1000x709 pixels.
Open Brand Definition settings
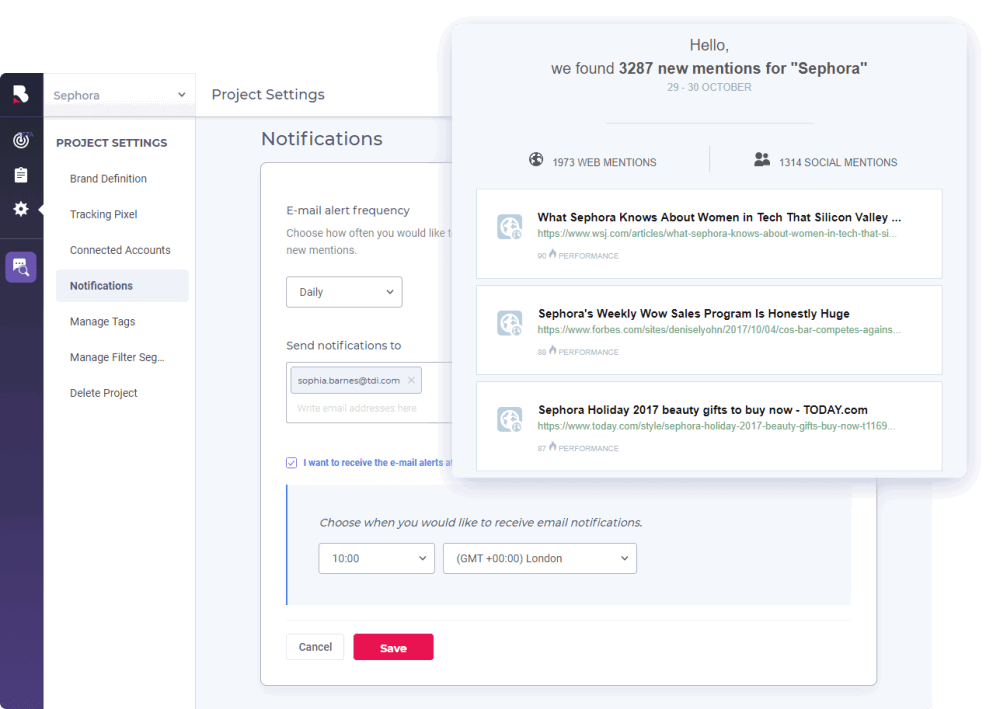coord(108,179)
